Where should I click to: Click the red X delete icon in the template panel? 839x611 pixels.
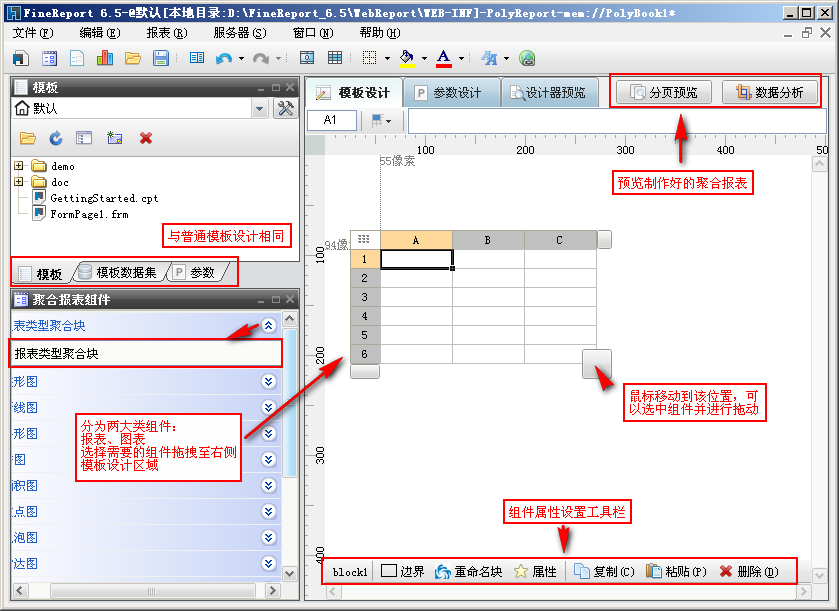click(146, 139)
